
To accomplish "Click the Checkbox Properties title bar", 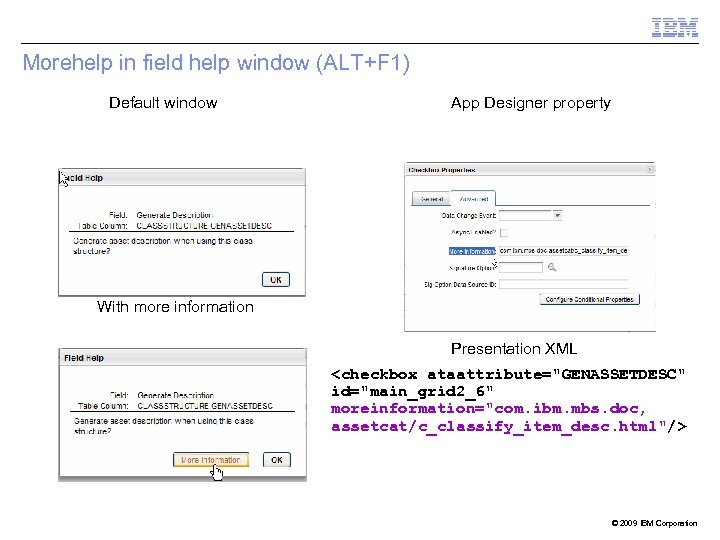I will [x=529, y=169].
